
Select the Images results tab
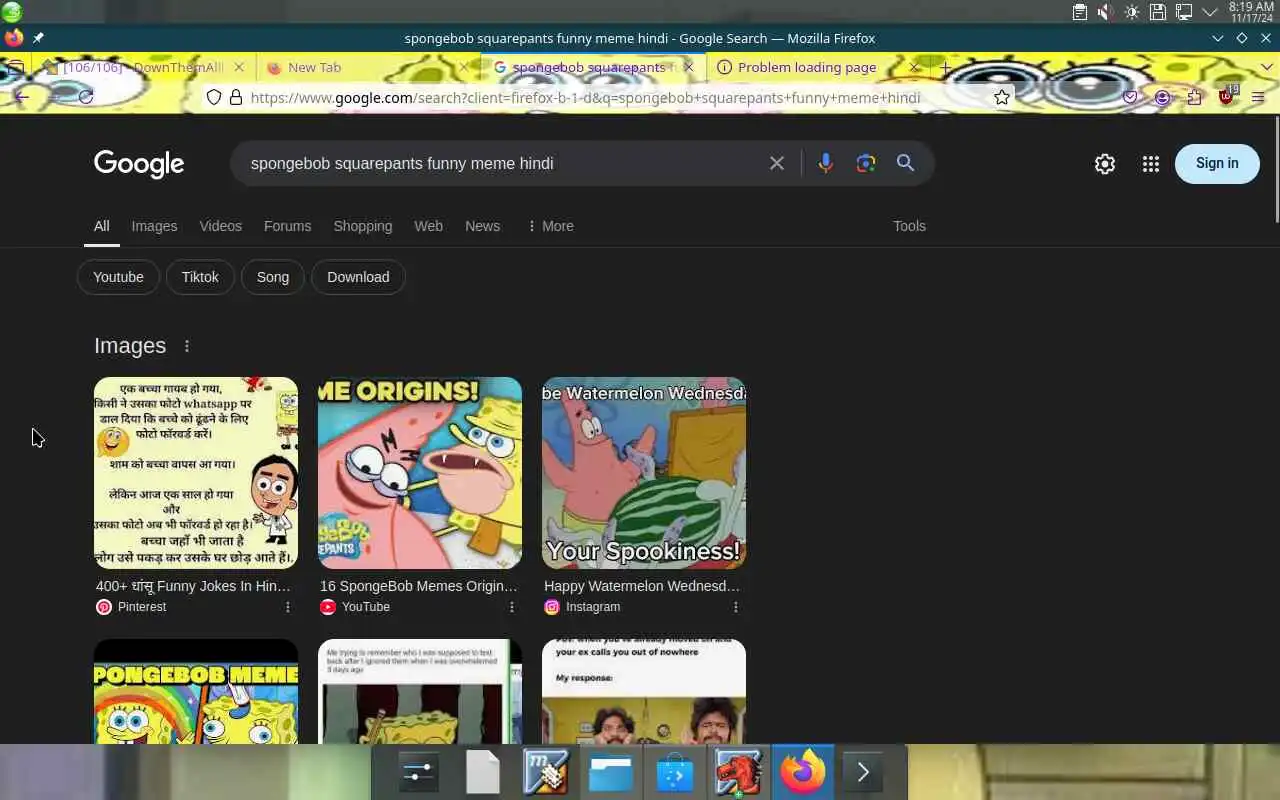(x=154, y=226)
